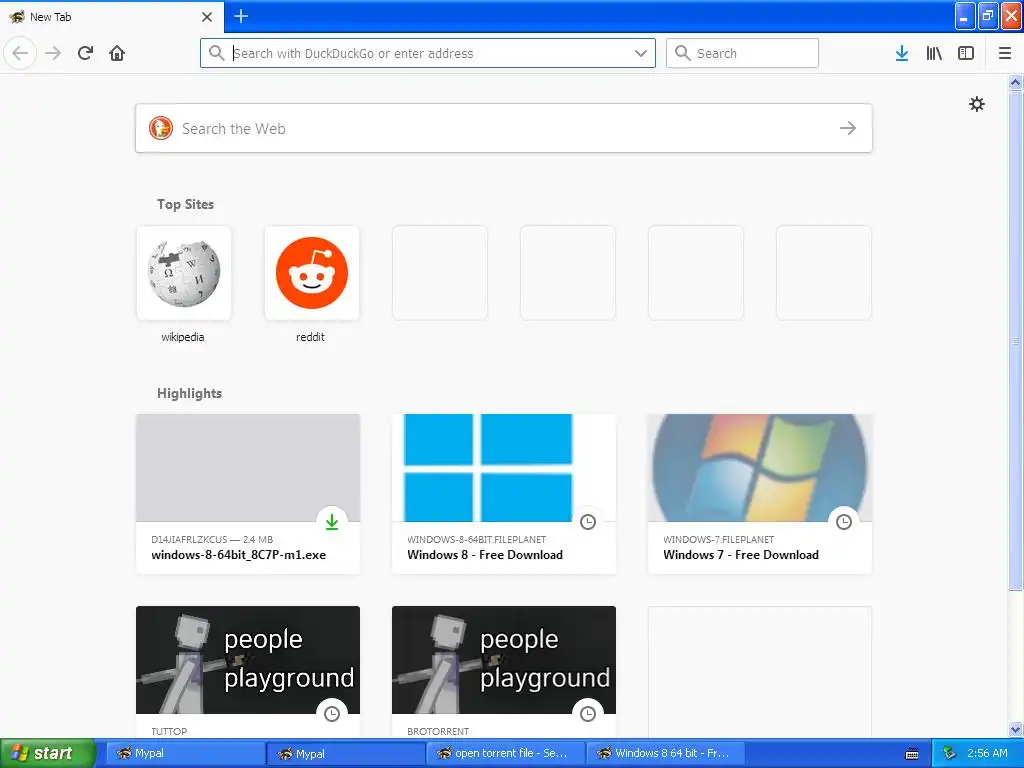Click the vertical scrollbar thumb
This screenshot has height=768, width=1024.
click(1015, 340)
